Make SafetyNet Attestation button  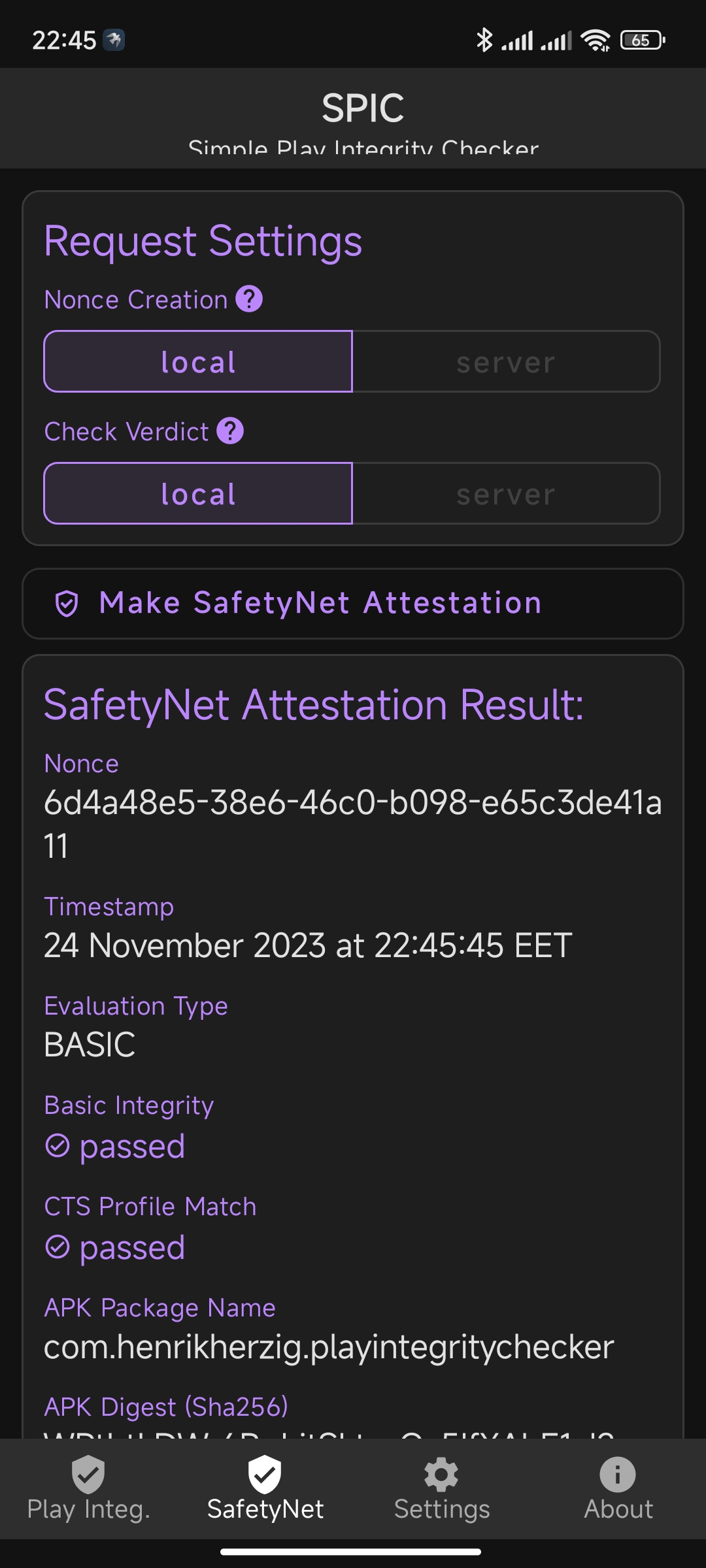[353, 604]
